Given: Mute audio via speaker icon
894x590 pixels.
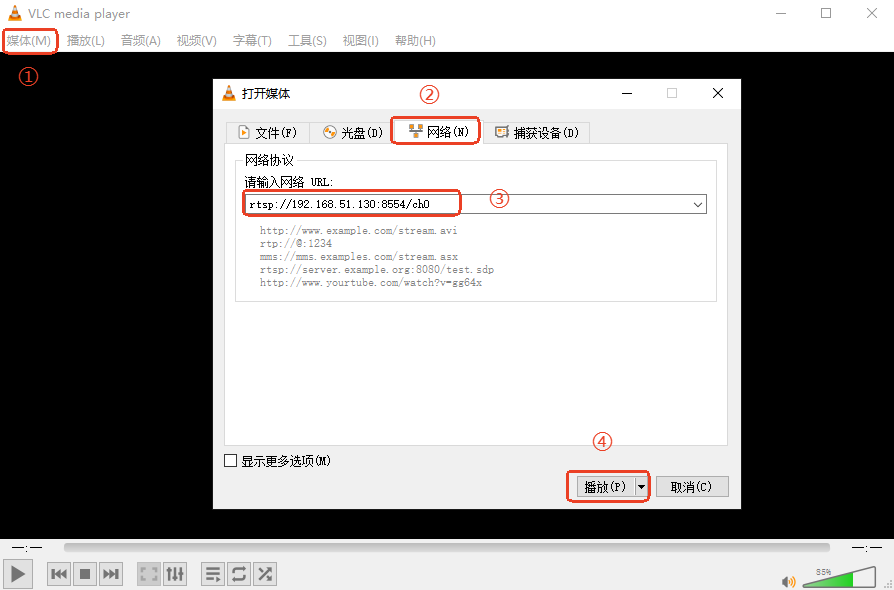Looking at the screenshot, I should pyautogui.click(x=789, y=581).
